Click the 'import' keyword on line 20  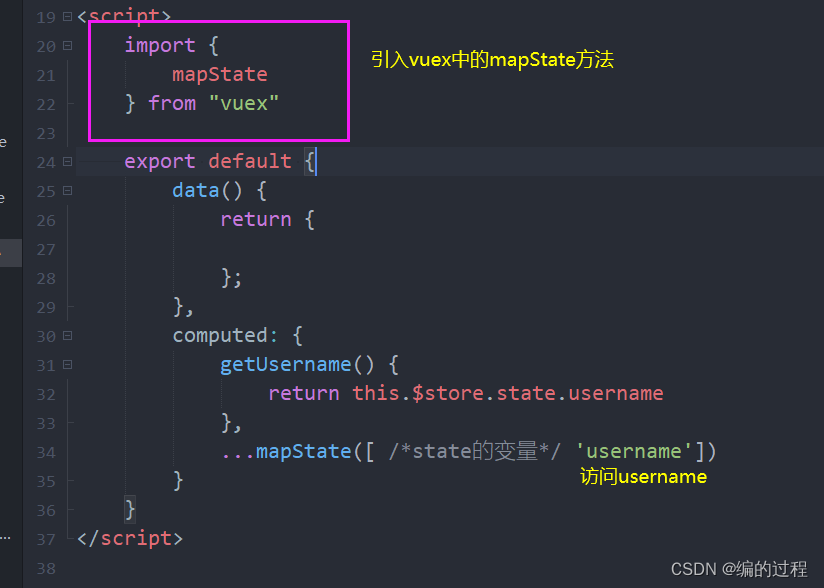click(160, 45)
